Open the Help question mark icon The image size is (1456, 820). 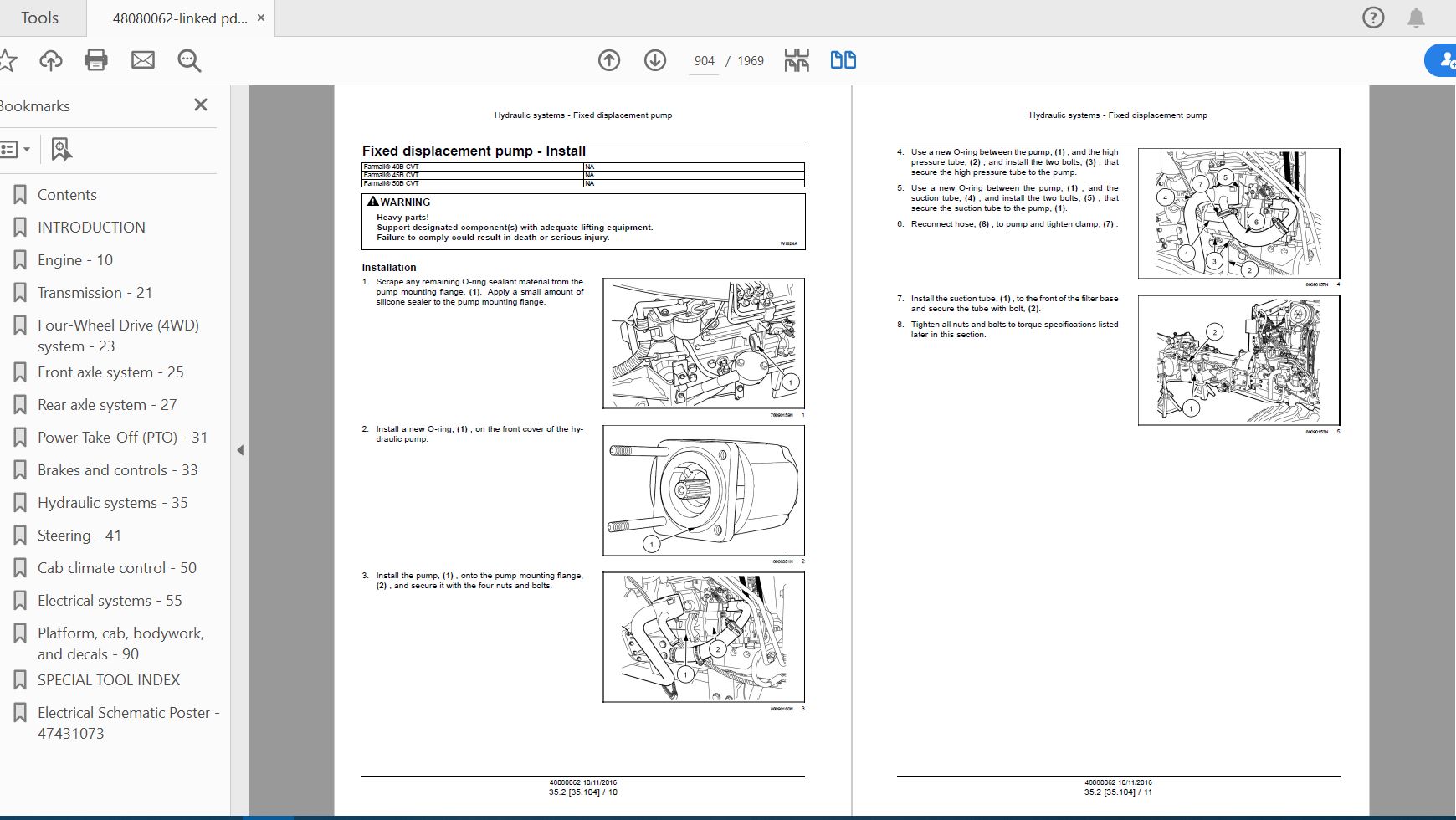[x=1373, y=18]
